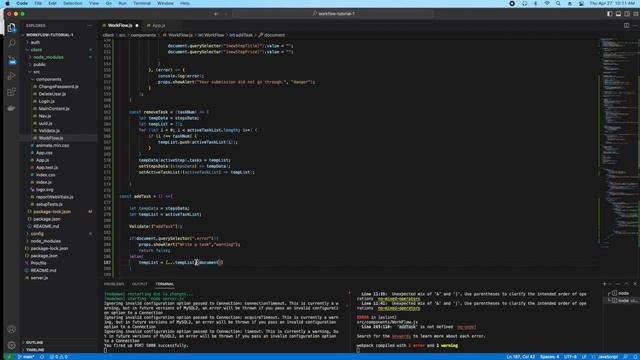Open the PROBLEMS panel tab

114,284
